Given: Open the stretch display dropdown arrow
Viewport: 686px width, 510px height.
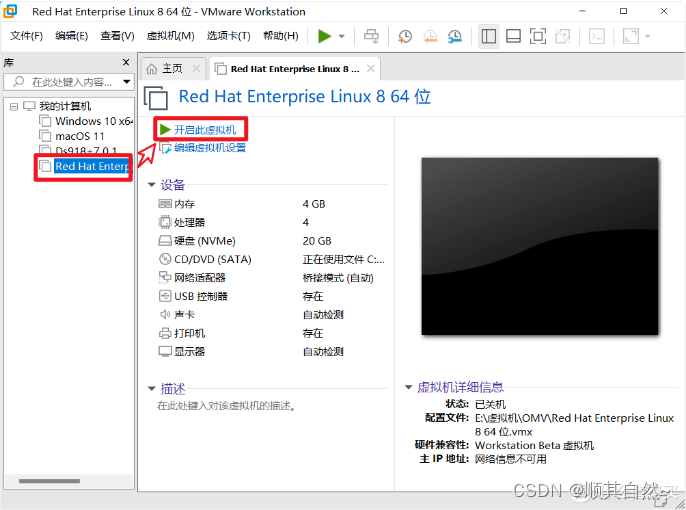Looking at the screenshot, I should [648, 36].
